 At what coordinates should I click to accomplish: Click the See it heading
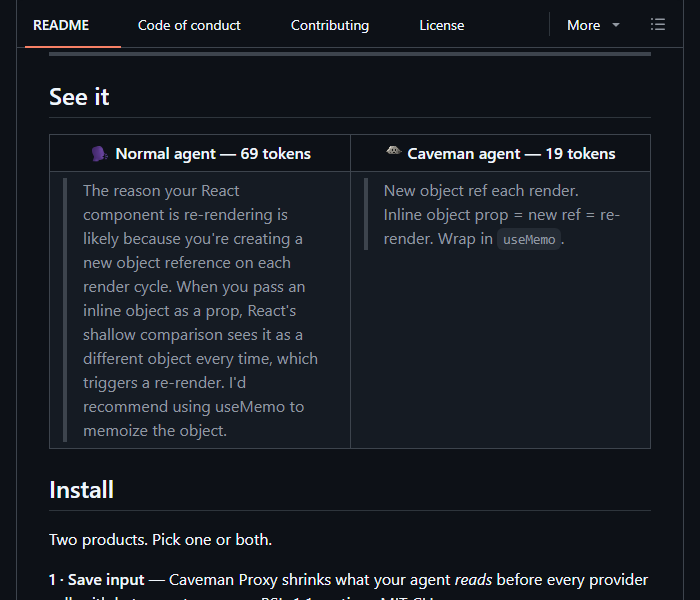click(x=79, y=97)
